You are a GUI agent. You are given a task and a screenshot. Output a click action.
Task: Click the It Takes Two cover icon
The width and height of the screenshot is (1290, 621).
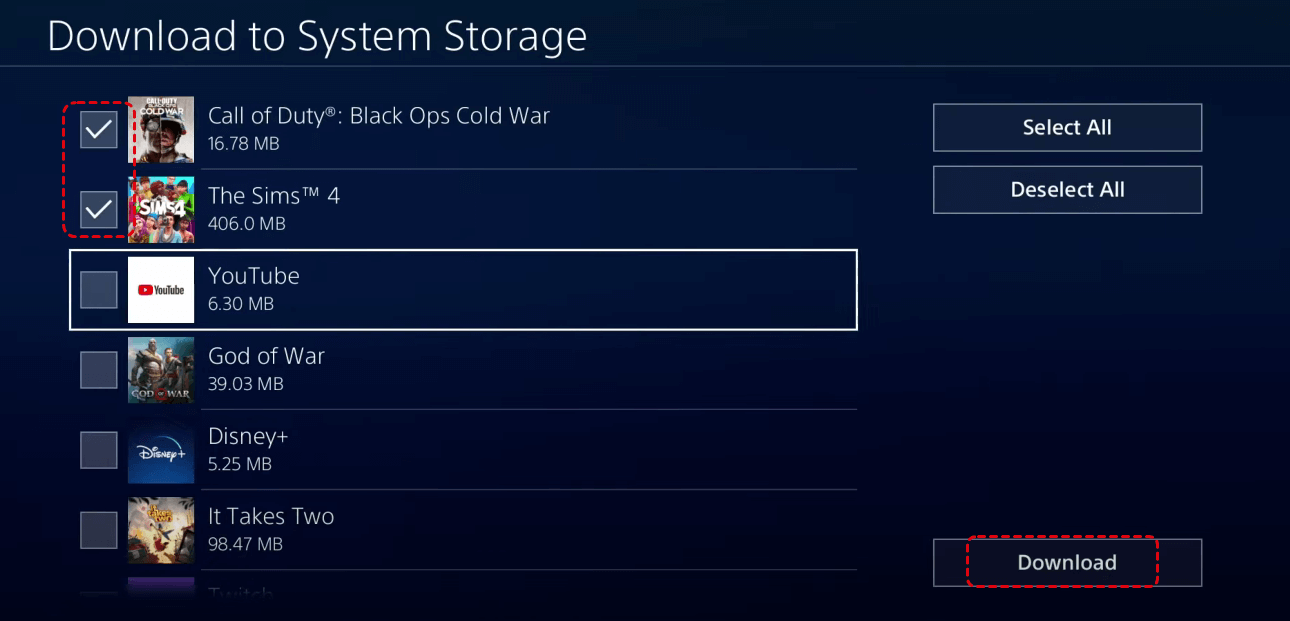pos(161,530)
